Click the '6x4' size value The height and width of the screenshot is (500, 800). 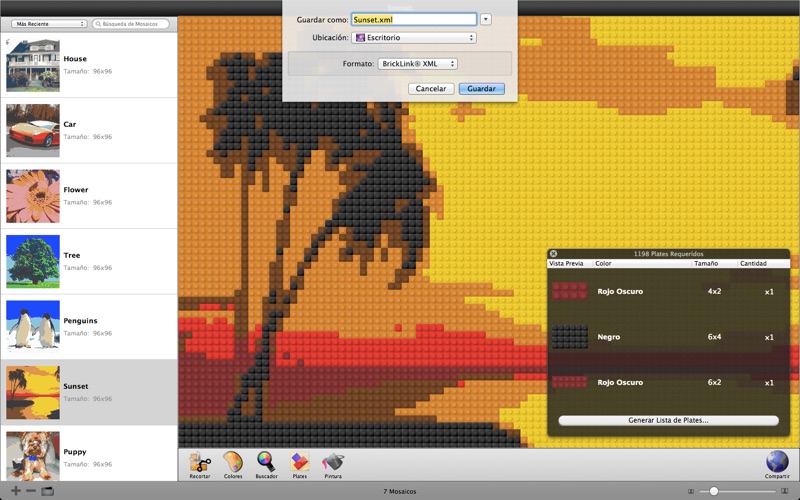point(714,337)
